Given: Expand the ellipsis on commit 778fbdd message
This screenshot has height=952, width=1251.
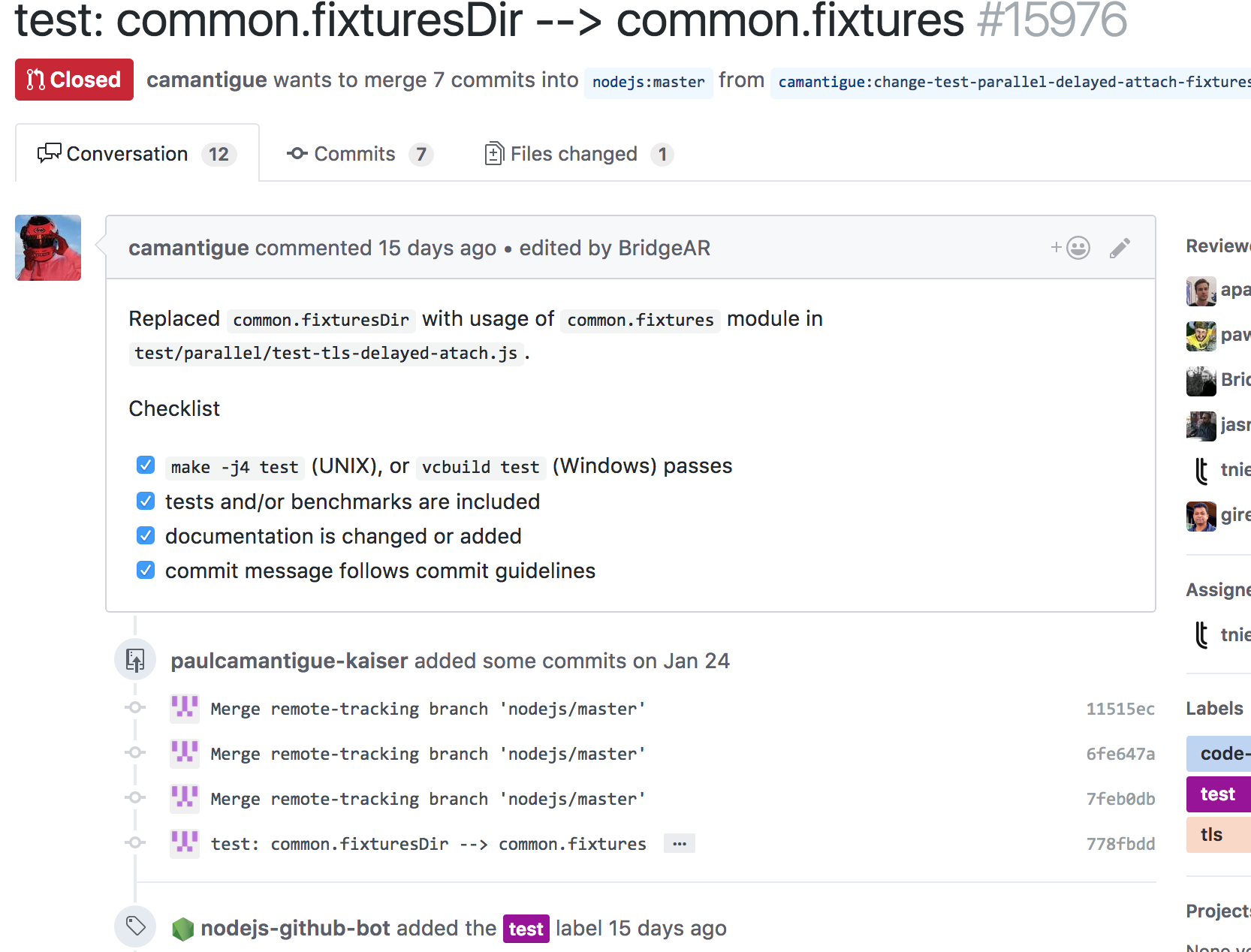Looking at the screenshot, I should coord(680,843).
